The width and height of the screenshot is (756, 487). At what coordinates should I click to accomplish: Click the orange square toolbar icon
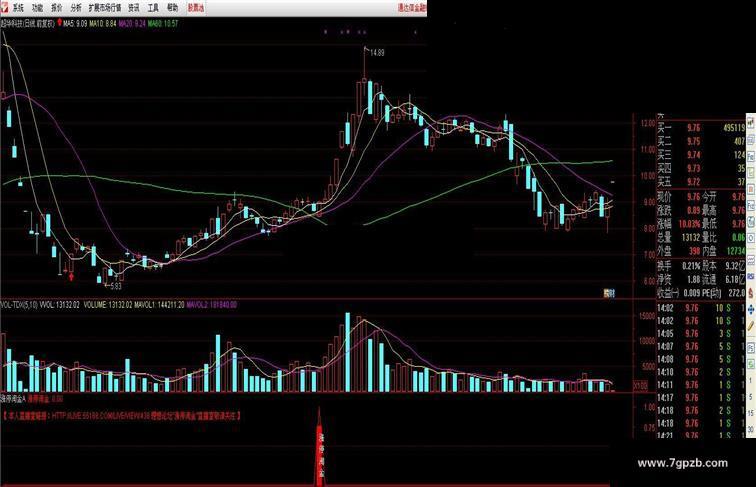pos(751,189)
